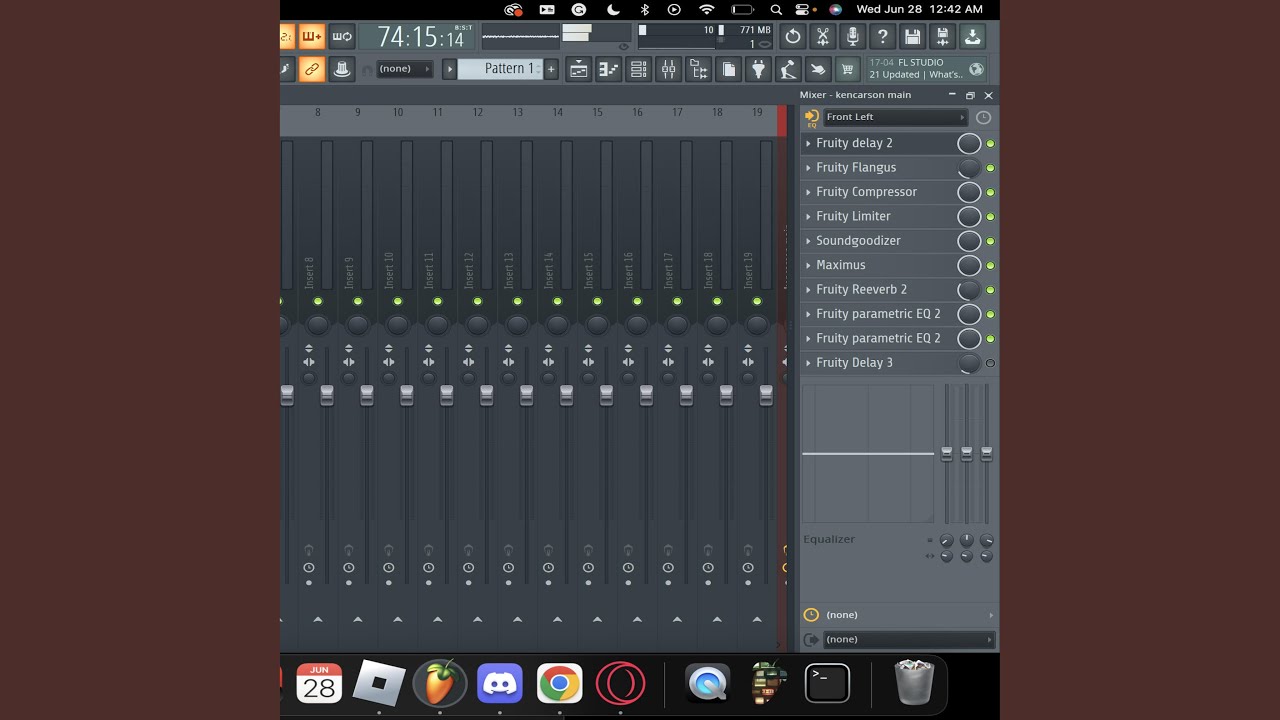Screen dimensions: 1280x720
Task: Click the equalizer graph area
Action: (868, 453)
